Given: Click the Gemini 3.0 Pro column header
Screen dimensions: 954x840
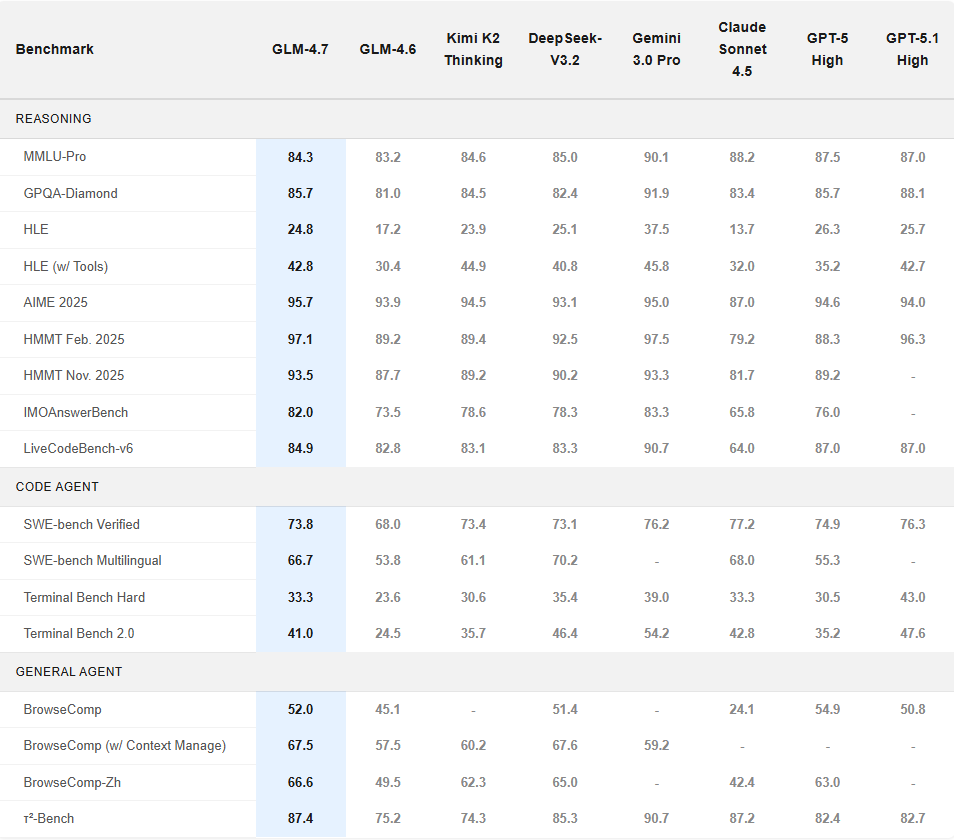Looking at the screenshot, I should tap(656, 48).
